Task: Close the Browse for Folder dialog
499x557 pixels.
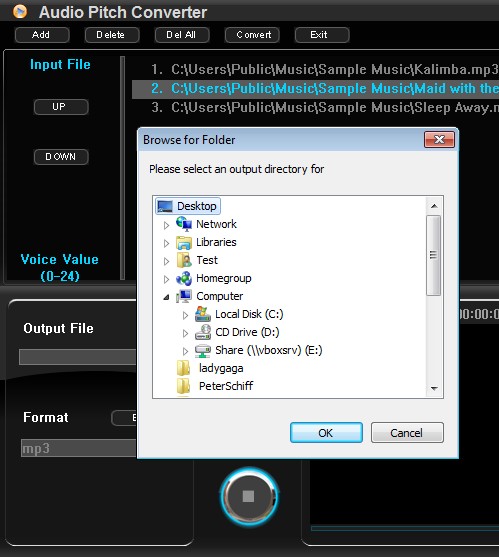Action: coord(439,140)
